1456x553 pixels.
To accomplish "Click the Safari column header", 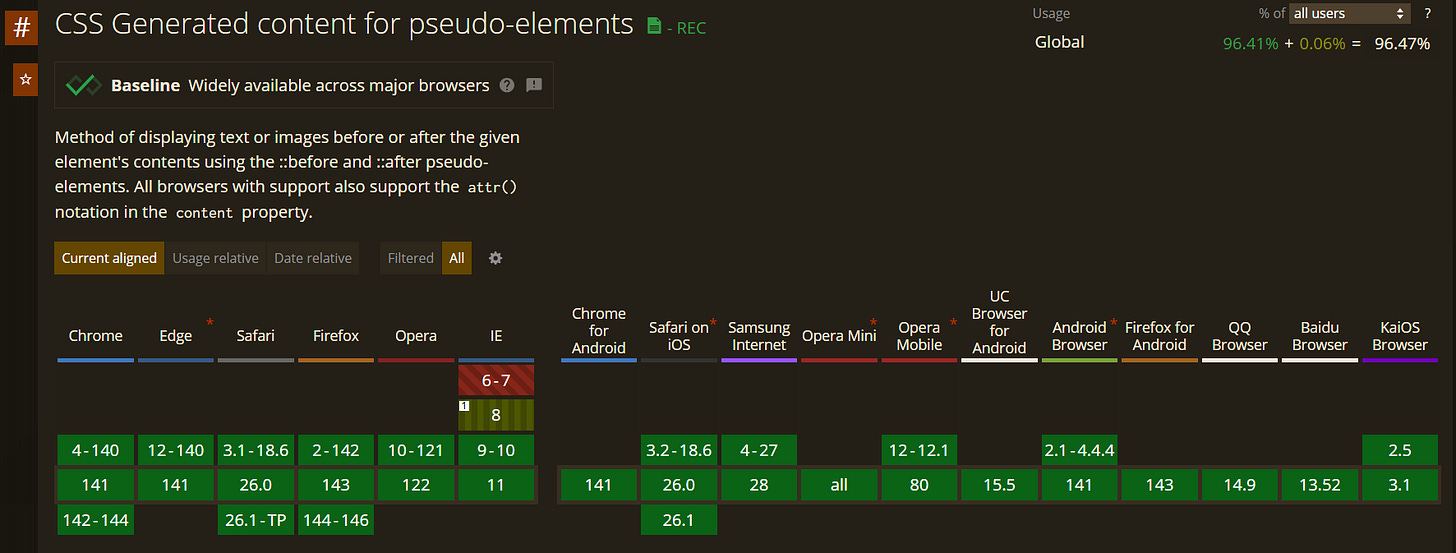I will [x=256, y=336].
